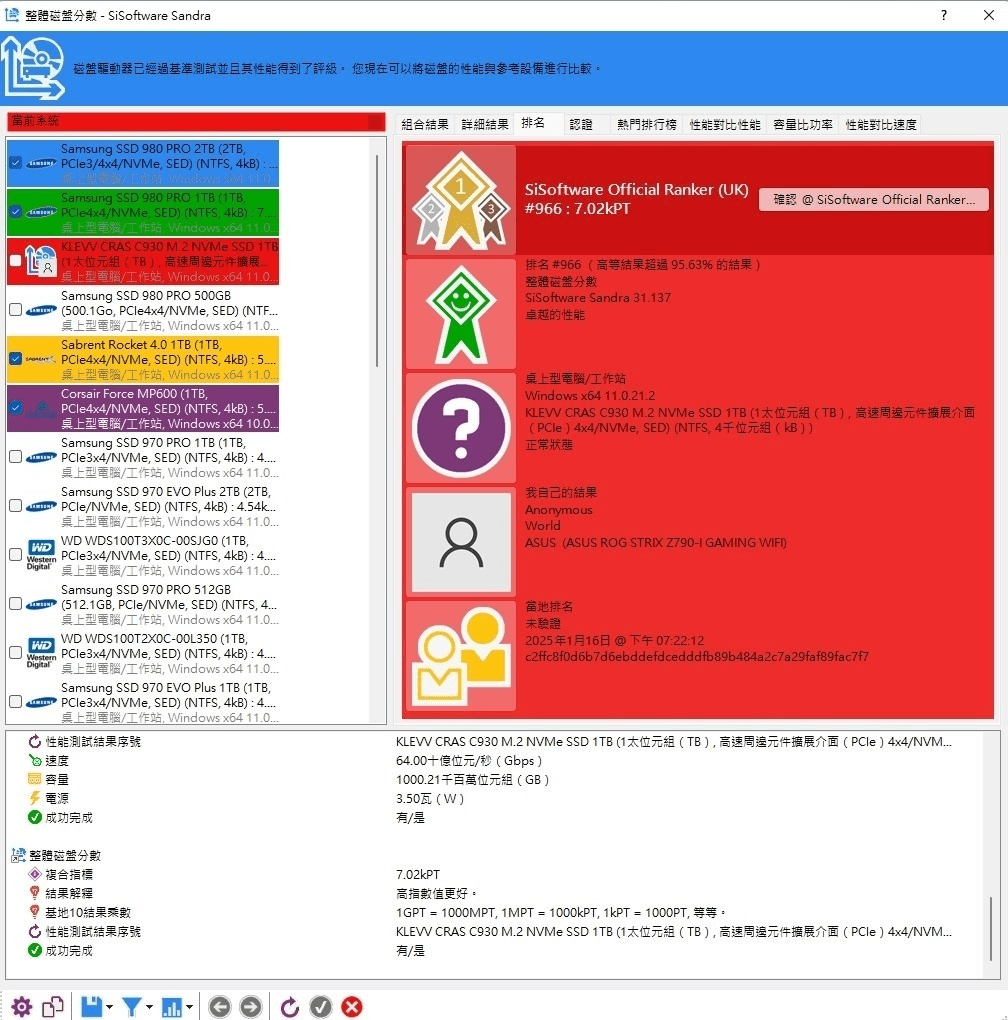The width and height of the screenshot is (1008, 1020).
Task: Uncheck Corsair Force MP600
Action: point(16,408)
